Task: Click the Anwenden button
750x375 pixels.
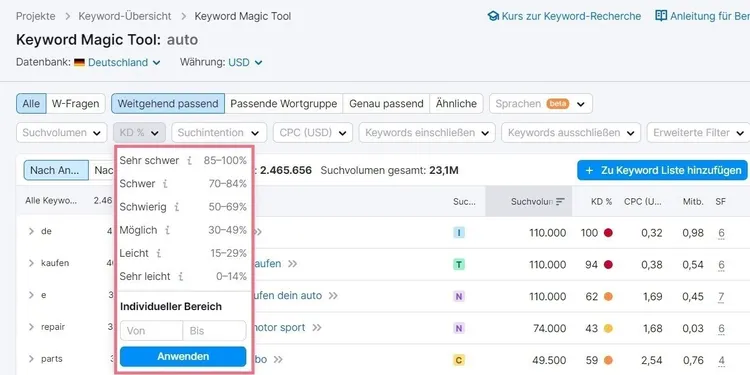Action: (x=183, y=356)
